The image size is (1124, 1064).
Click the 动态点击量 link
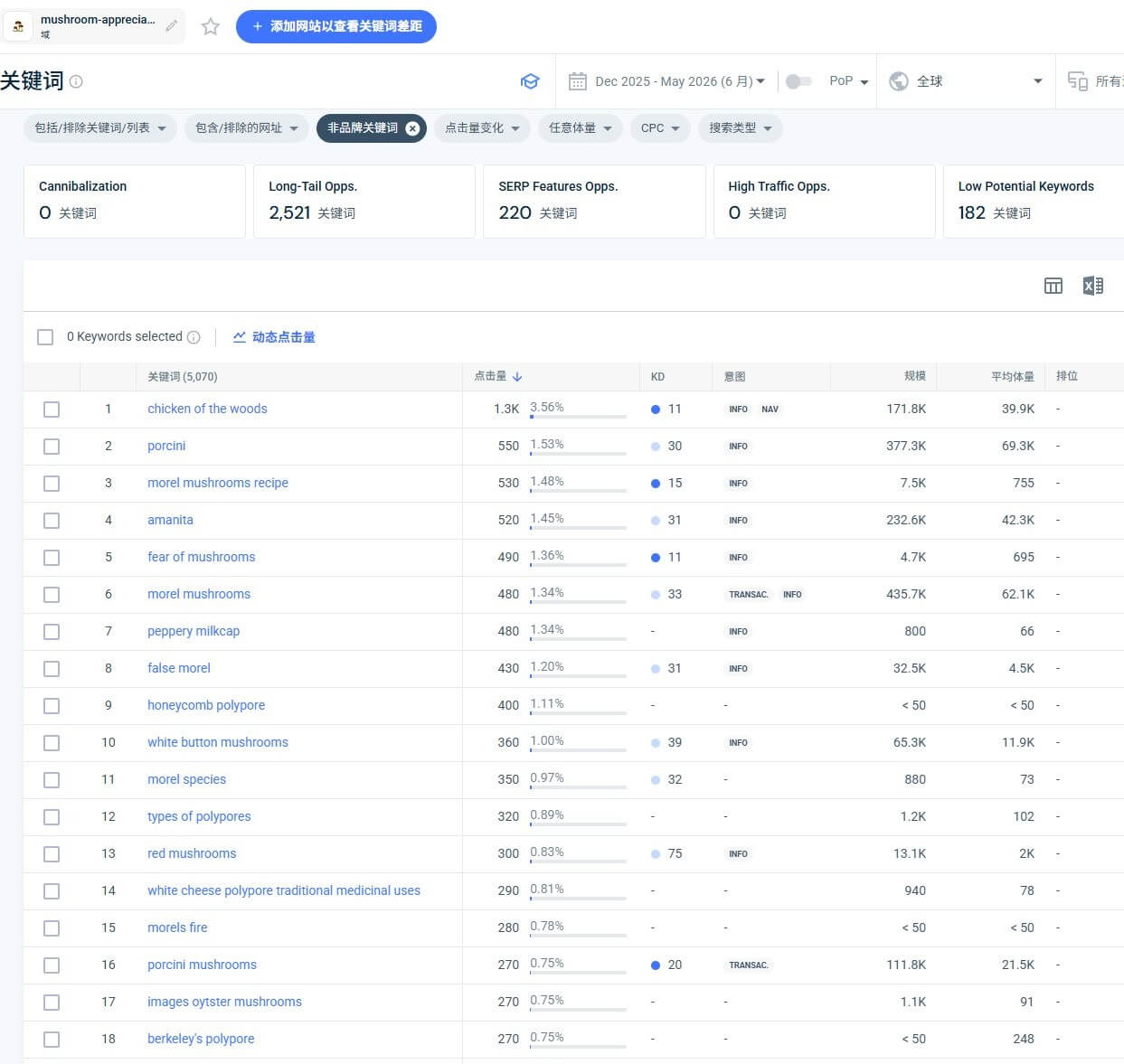(x=284, y=337)
